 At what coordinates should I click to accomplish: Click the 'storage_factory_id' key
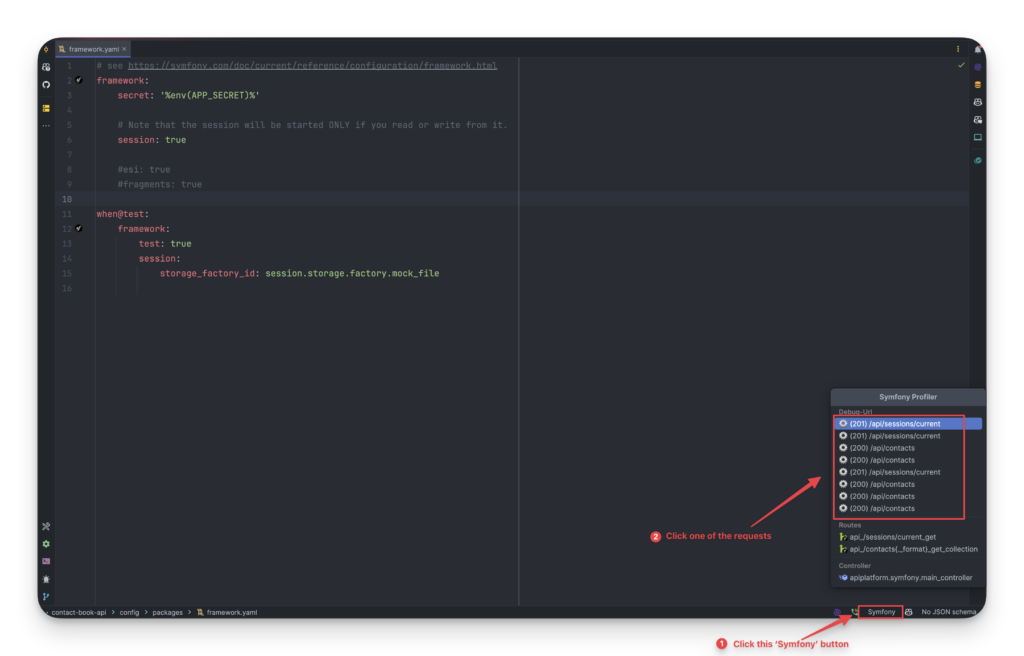tap(207, 274)
